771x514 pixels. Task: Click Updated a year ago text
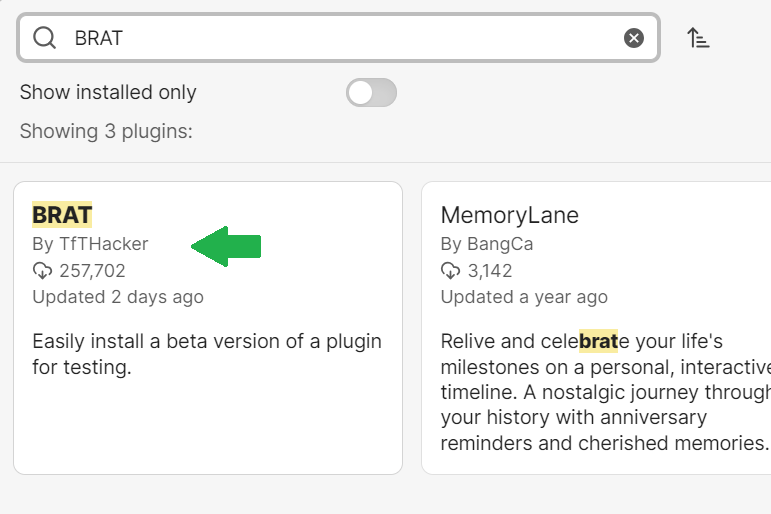click(x=524, y=297)
